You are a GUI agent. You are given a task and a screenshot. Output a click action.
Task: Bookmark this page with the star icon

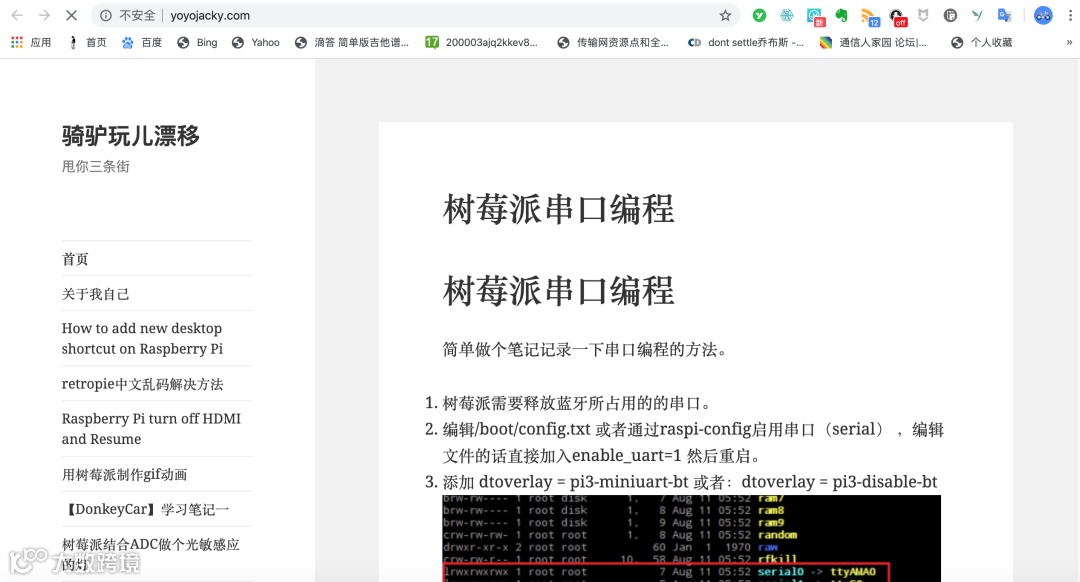(x=725, y=15)
